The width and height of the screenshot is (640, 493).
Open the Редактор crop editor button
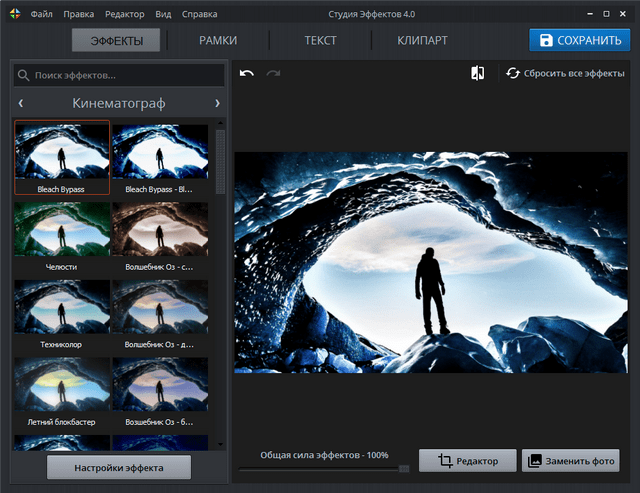pos(467,460)
